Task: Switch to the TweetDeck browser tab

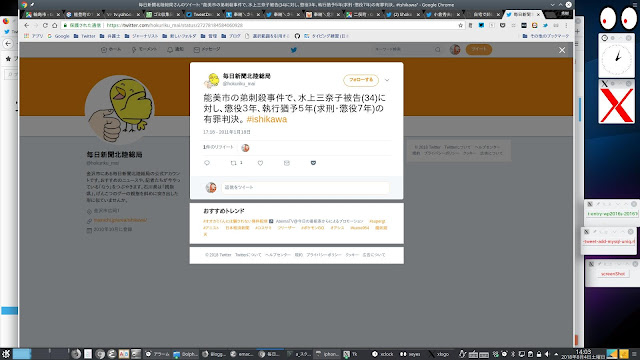Action: (x=203, y=14)
